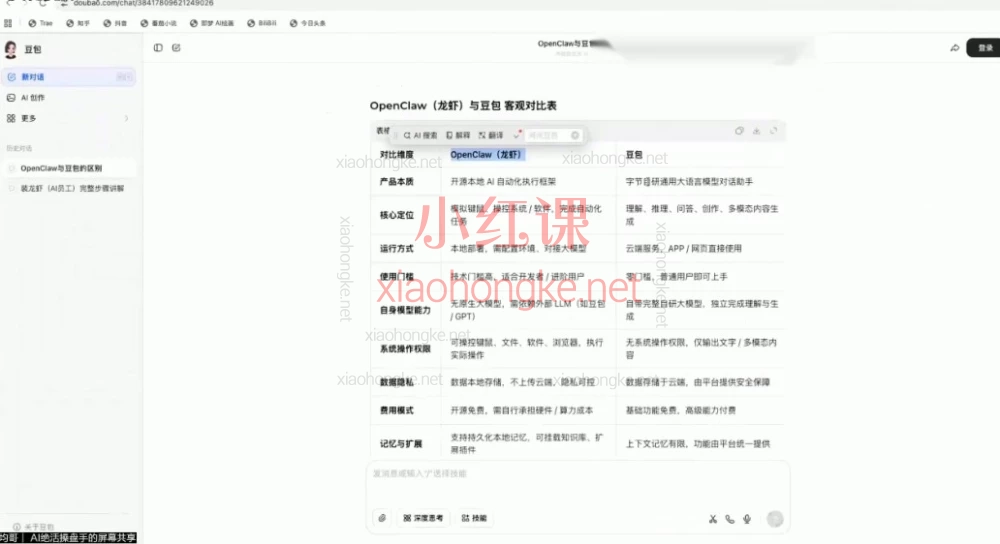Click the OpenClaw（龙虾）与豆包 客观对比表 heading
The width and height of the screenshot is (1000, 544).
pos(463,106)
